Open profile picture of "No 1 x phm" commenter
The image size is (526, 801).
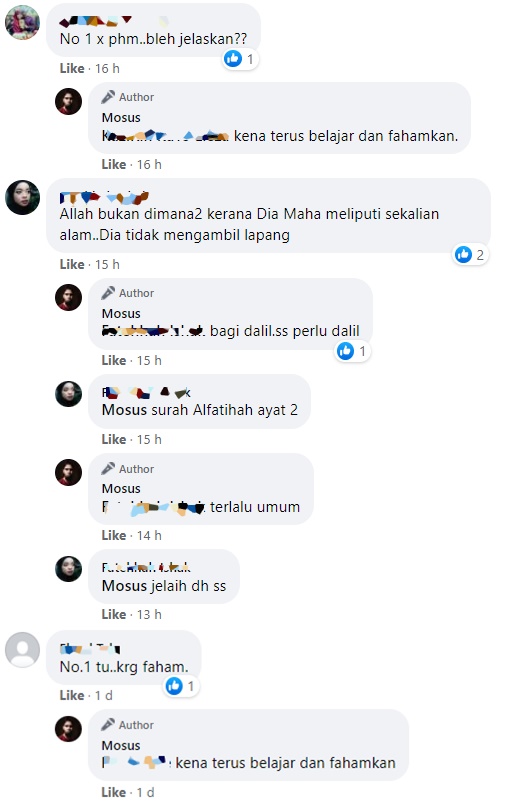pyautogui.click(x=22, y=22)
